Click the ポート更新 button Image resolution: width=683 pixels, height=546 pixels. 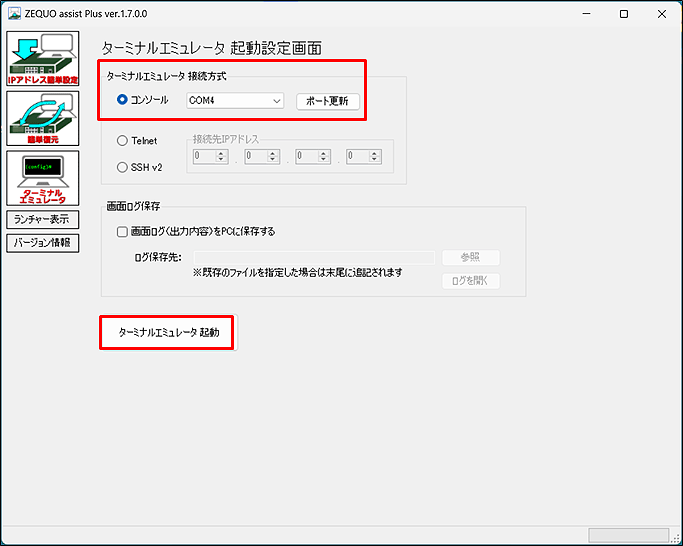327,101
